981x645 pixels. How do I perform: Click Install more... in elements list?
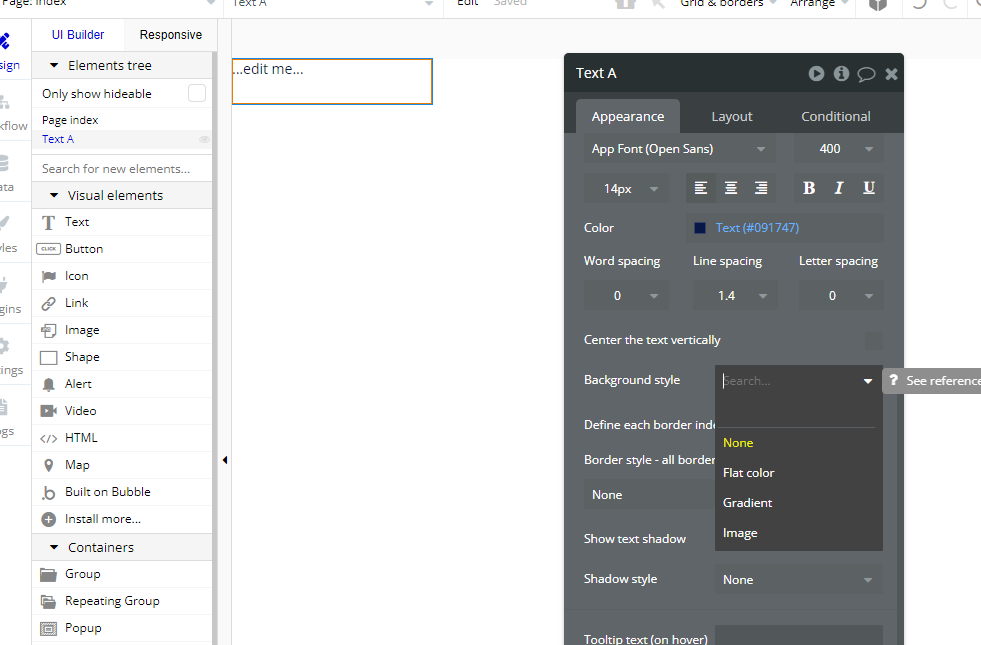(x=102, y=519)
